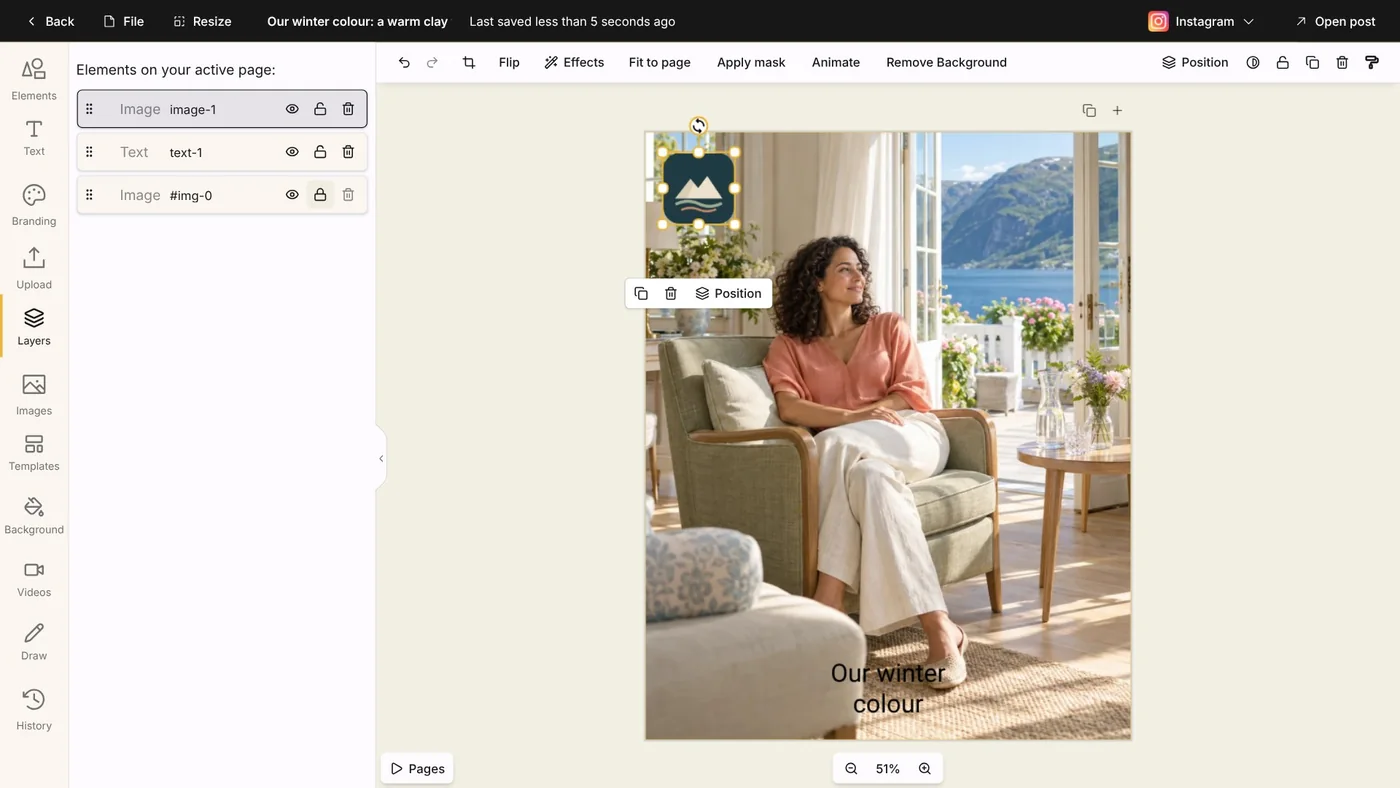The image size is (1400, 788).
Task: Zoom in with the plus magnifier
Action: [925, 769]
